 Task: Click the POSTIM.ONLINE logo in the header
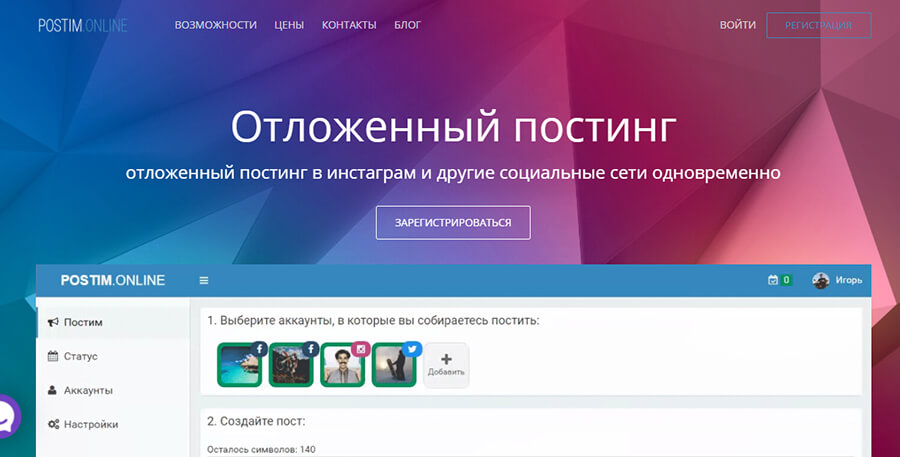(x=83, y=25)
